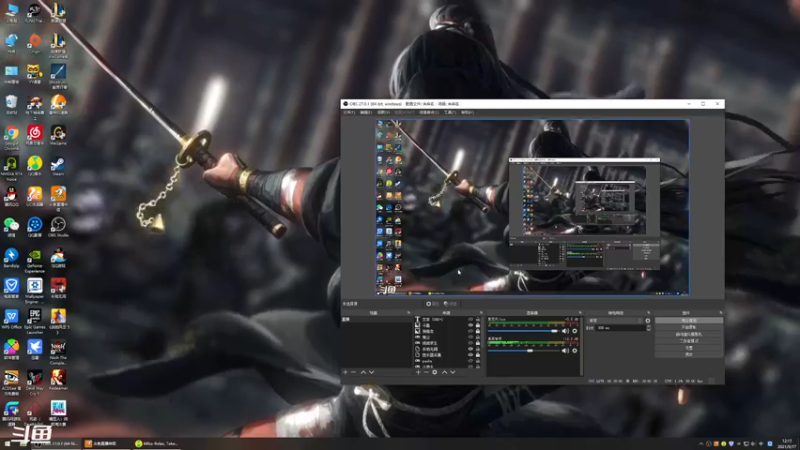Open QQ Music desktop icon
800x450 pixels.
(35, 166)
